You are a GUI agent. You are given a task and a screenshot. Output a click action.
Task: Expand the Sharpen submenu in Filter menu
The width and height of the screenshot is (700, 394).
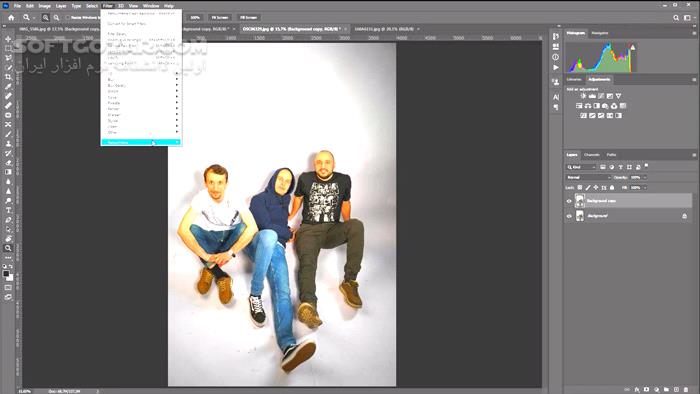tap(141, 115)
